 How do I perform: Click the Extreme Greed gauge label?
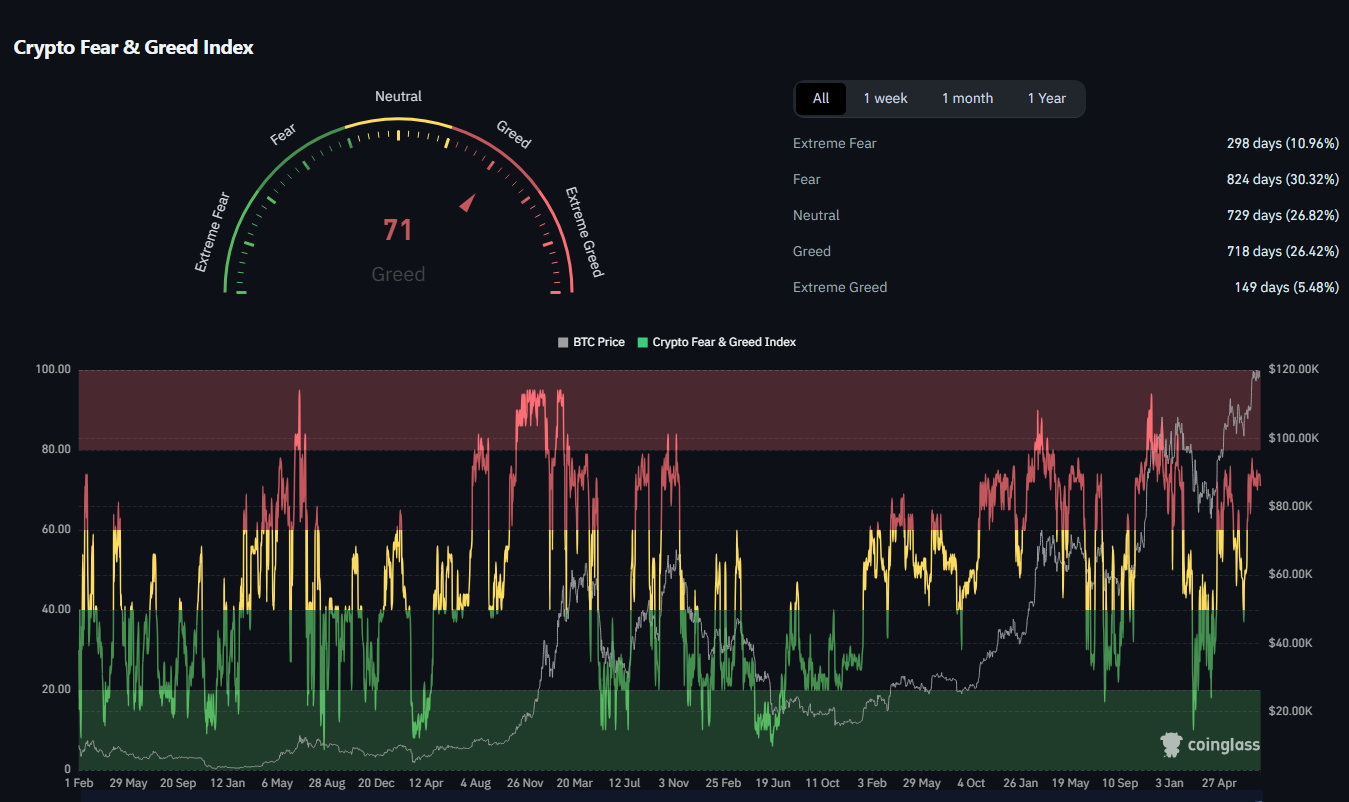pos(584,232)
